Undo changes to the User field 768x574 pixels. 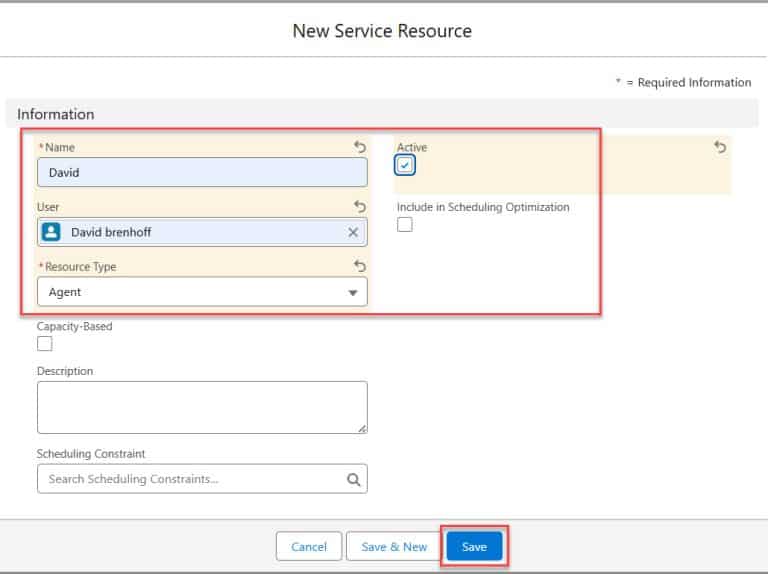pyautogui.click(x=360, y=207)
